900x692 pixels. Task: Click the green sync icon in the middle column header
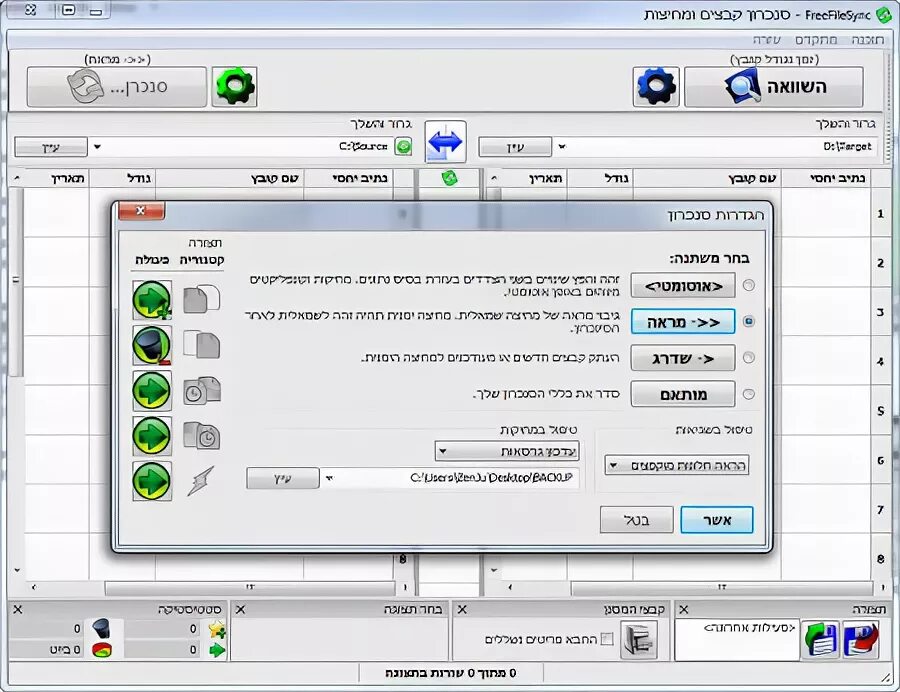(449, 178)
